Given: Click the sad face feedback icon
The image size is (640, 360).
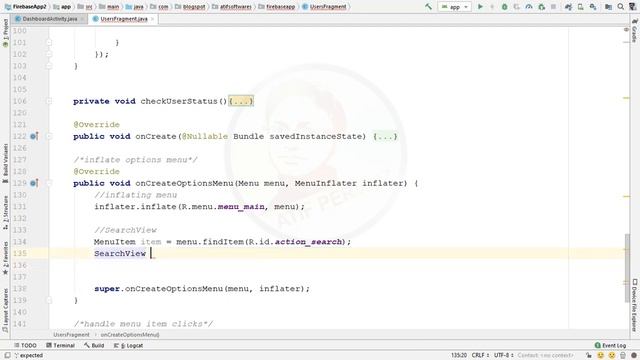Looking at the screenshot, I should [x=611, y=356].
